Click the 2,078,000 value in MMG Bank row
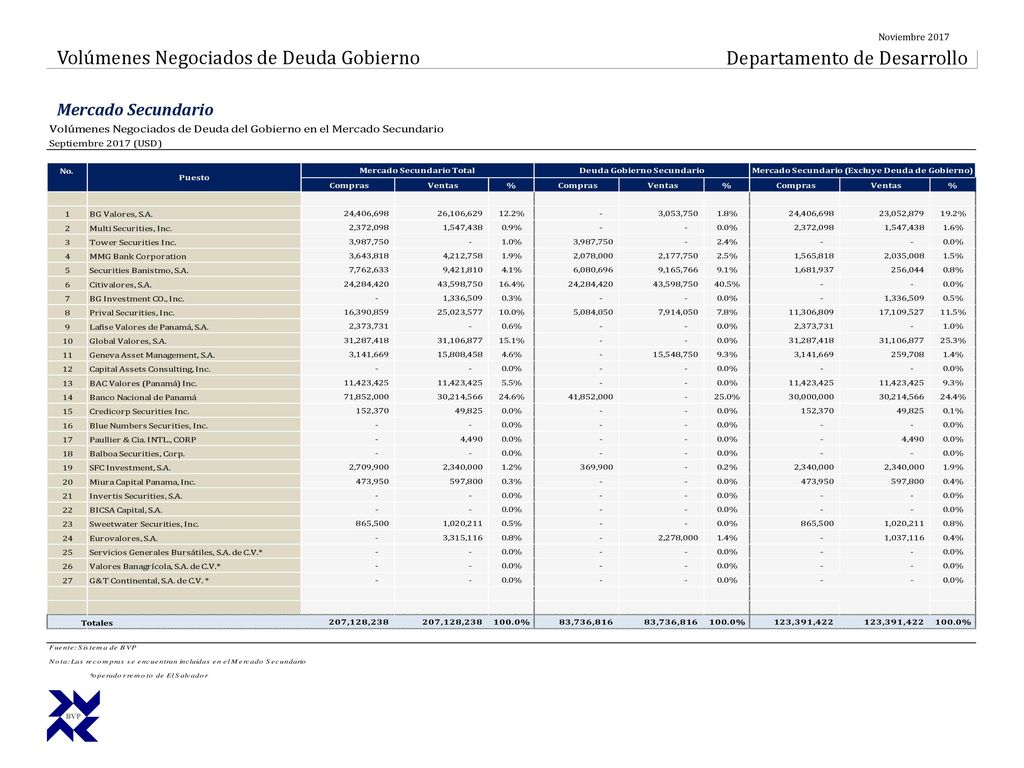1024x768 pixels. [x=593, y=256]
